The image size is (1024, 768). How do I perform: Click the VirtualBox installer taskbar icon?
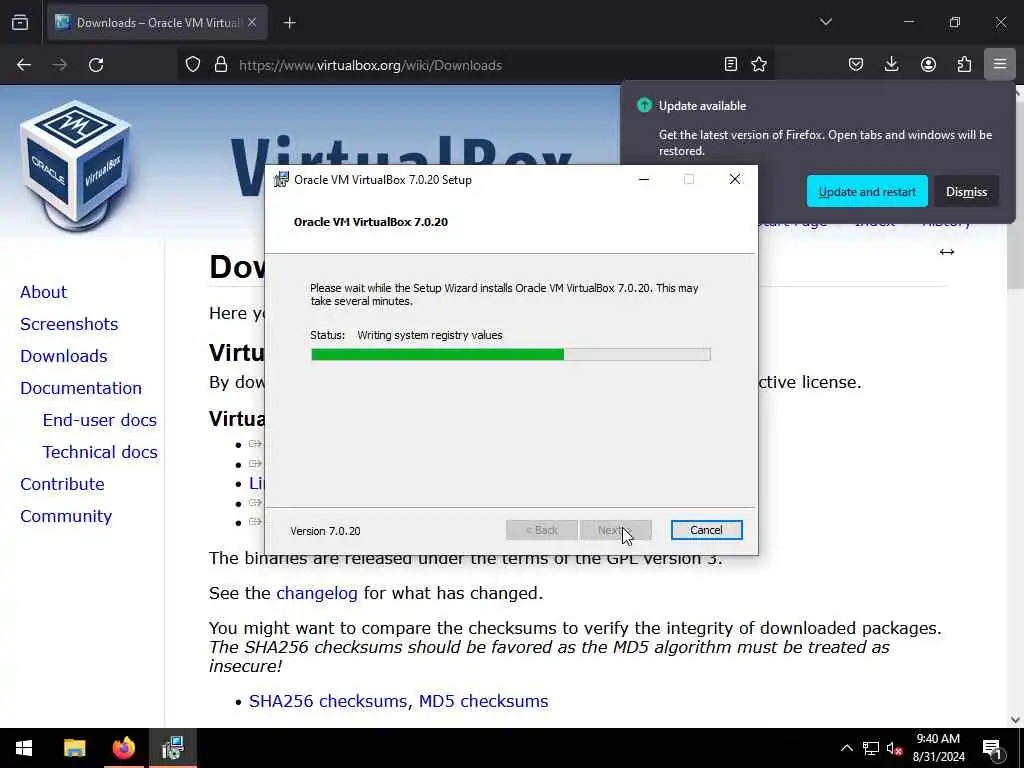coord(172,748)
